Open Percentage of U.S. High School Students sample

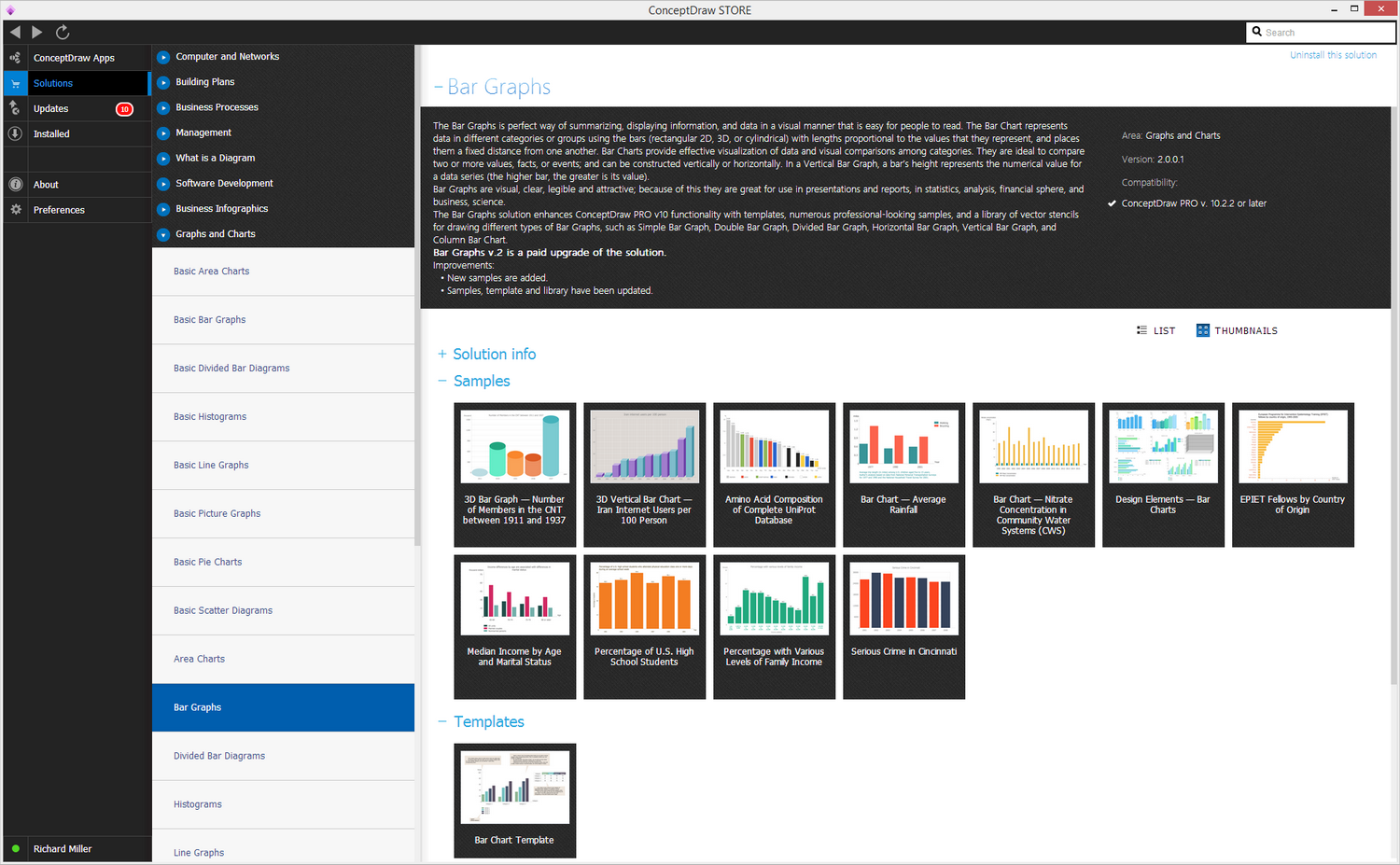644,627
